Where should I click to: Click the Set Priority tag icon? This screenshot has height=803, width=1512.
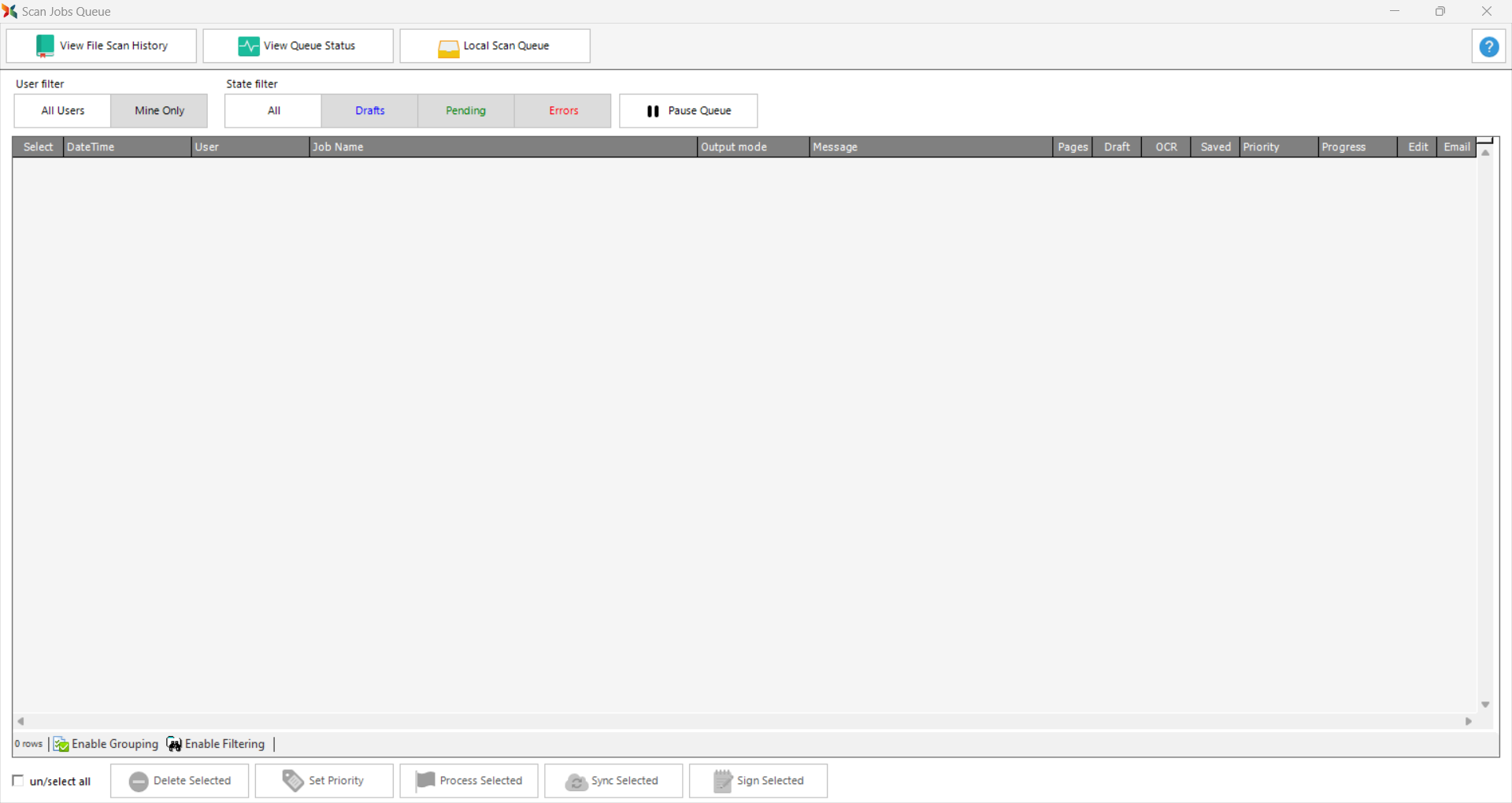[293, 780]
